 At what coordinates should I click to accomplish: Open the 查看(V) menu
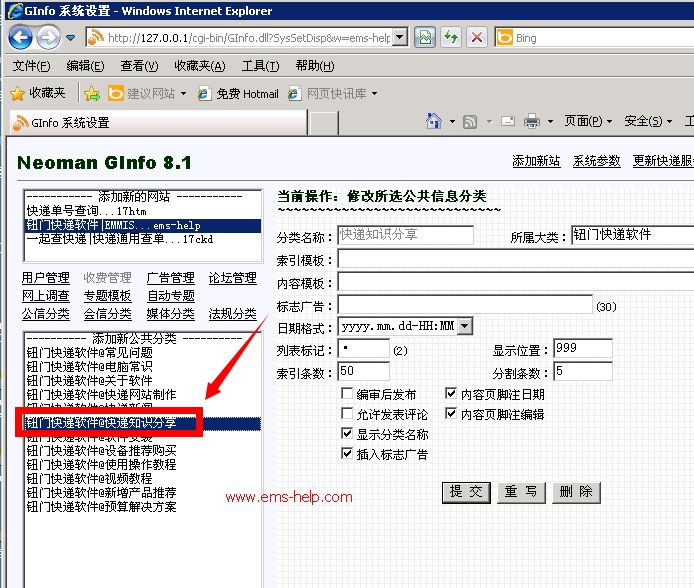point(139,66)
